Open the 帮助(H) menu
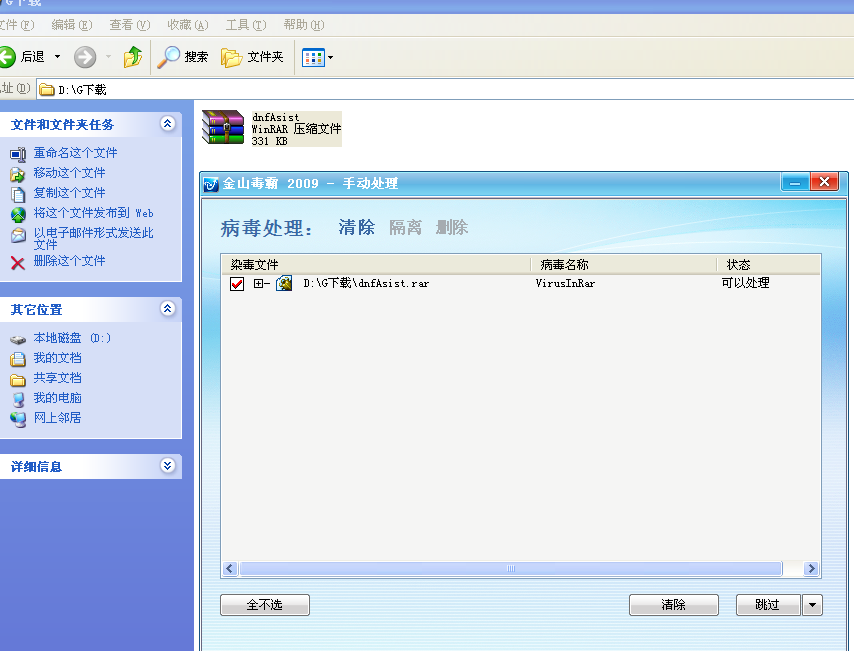Image resolution: width=854 pixels, height=651 pixels. click(303, 25)
